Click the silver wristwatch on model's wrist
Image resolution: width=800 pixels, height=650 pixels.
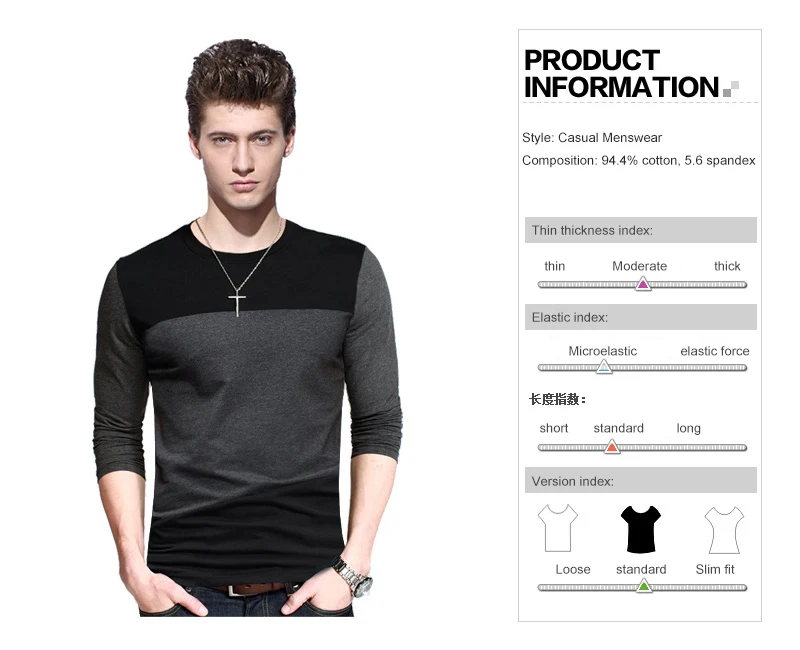pyautogui.click(x=355, y=578)
